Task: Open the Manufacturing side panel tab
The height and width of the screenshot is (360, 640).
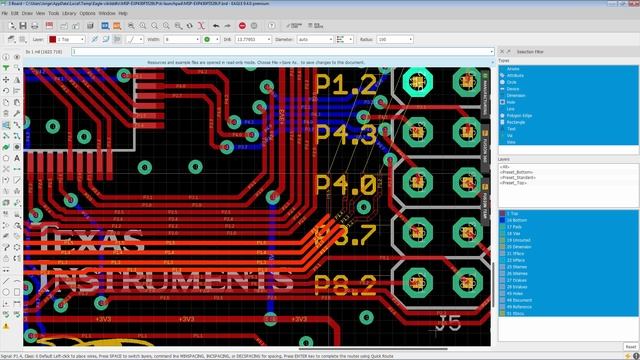Action: (485, 94)
